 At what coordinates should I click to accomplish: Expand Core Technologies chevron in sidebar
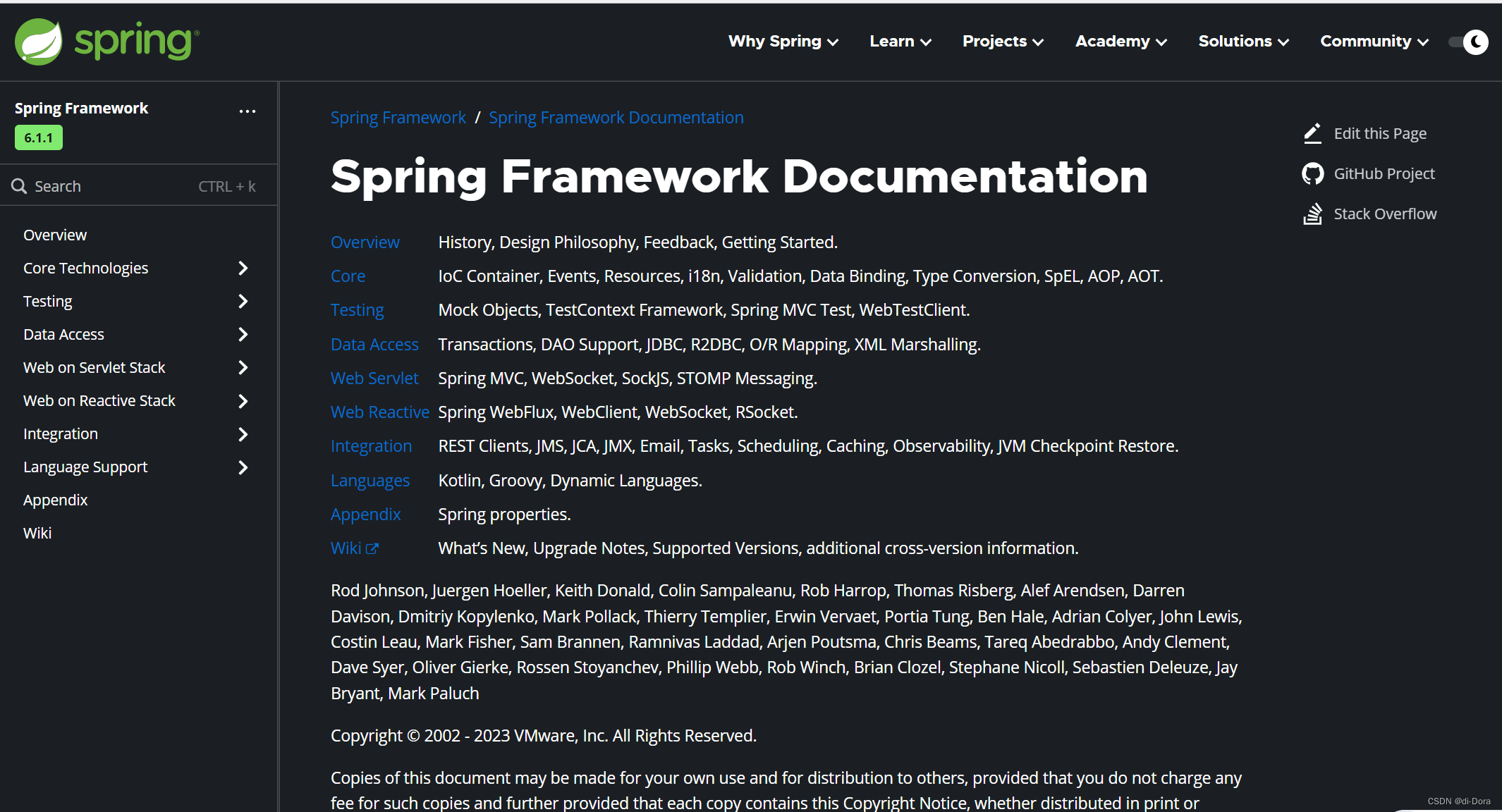click(243, 268)
